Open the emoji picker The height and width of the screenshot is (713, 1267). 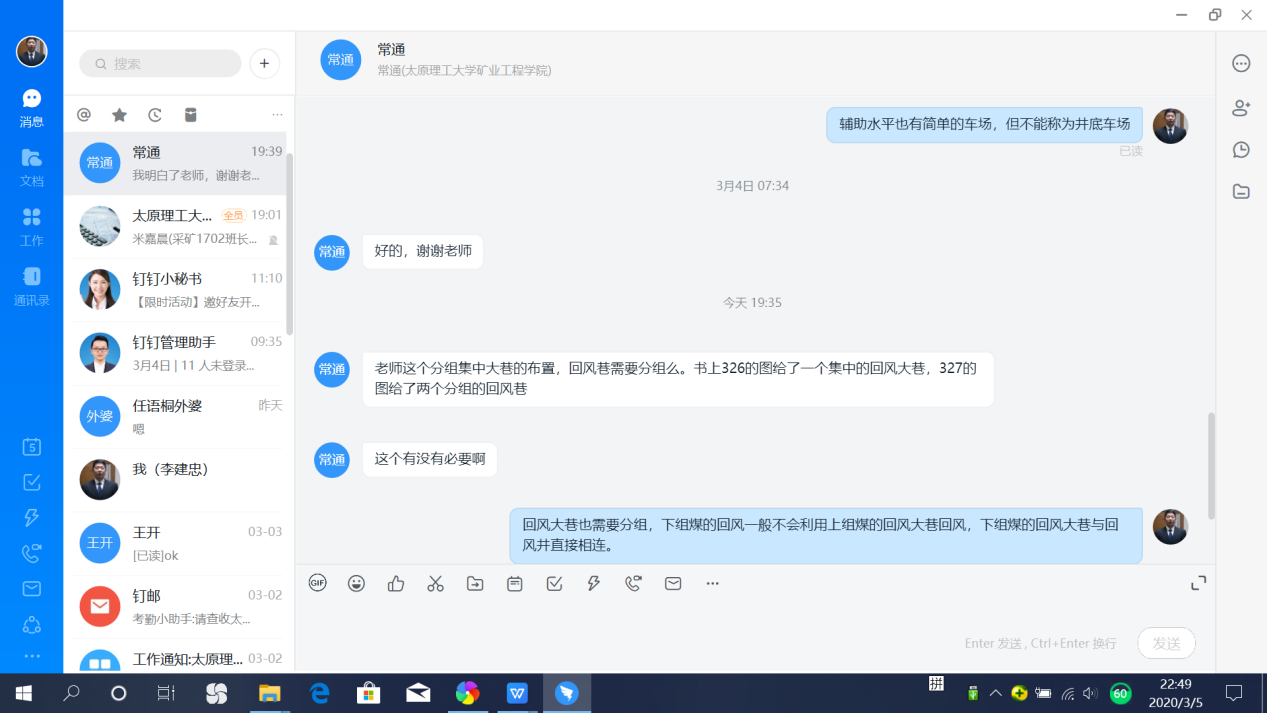pos(356,583)
